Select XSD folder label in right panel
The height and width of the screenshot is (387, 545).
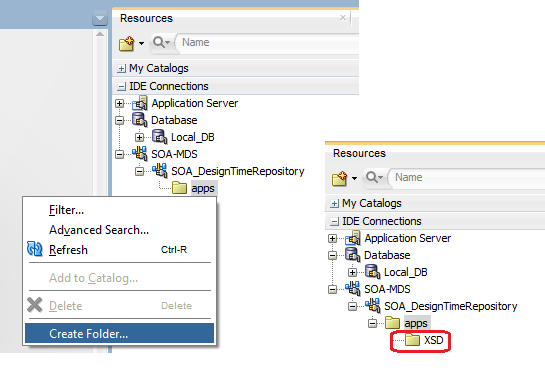point(433,340)
